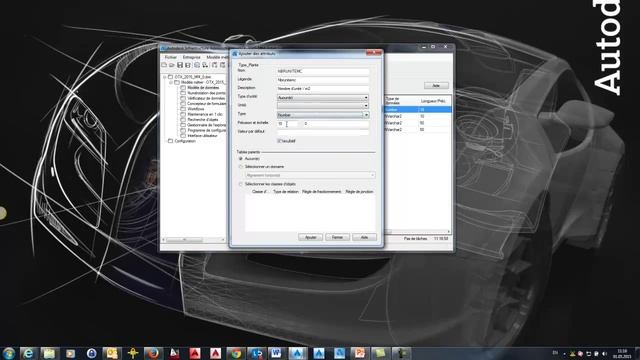Open Microsoft Word from the taskbar
Viewport: 640px width, 360px height.
click(x=276, y=353)
